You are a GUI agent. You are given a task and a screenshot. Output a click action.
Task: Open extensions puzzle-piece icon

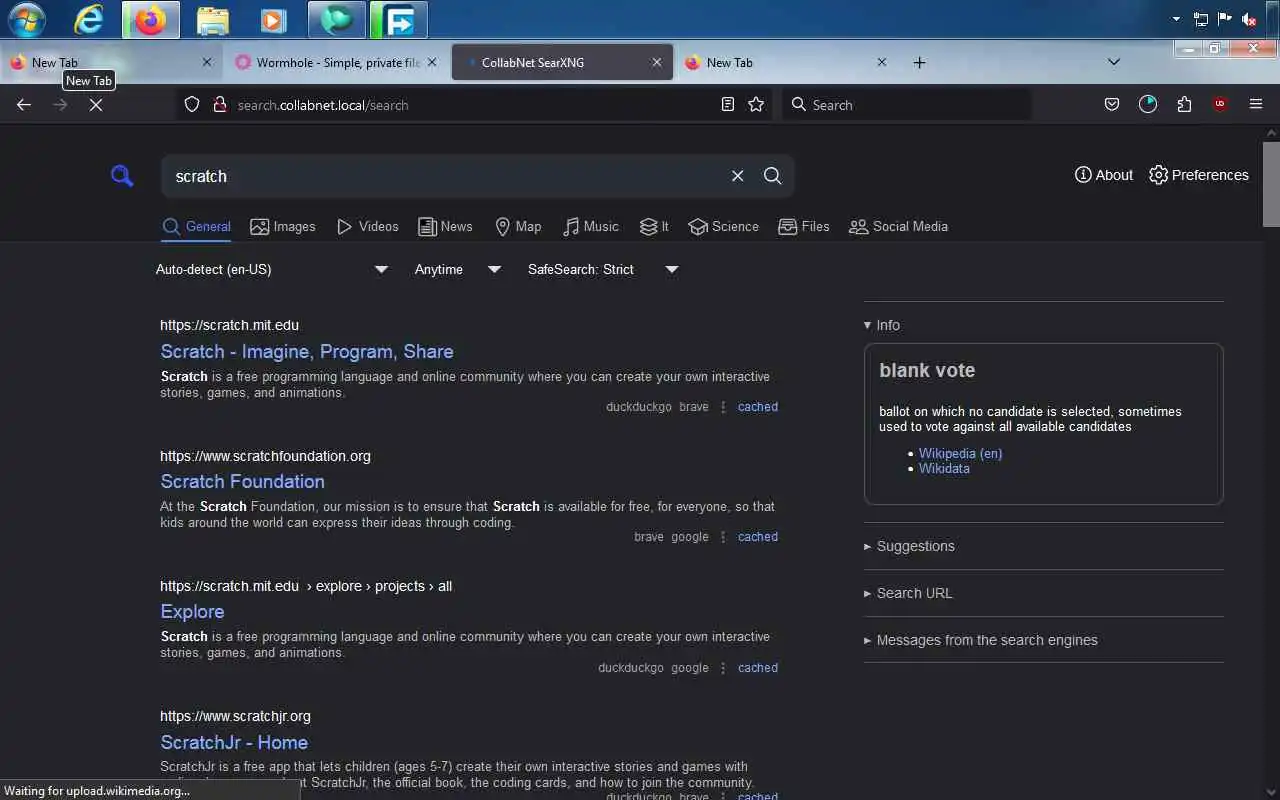coord(1184,104)
